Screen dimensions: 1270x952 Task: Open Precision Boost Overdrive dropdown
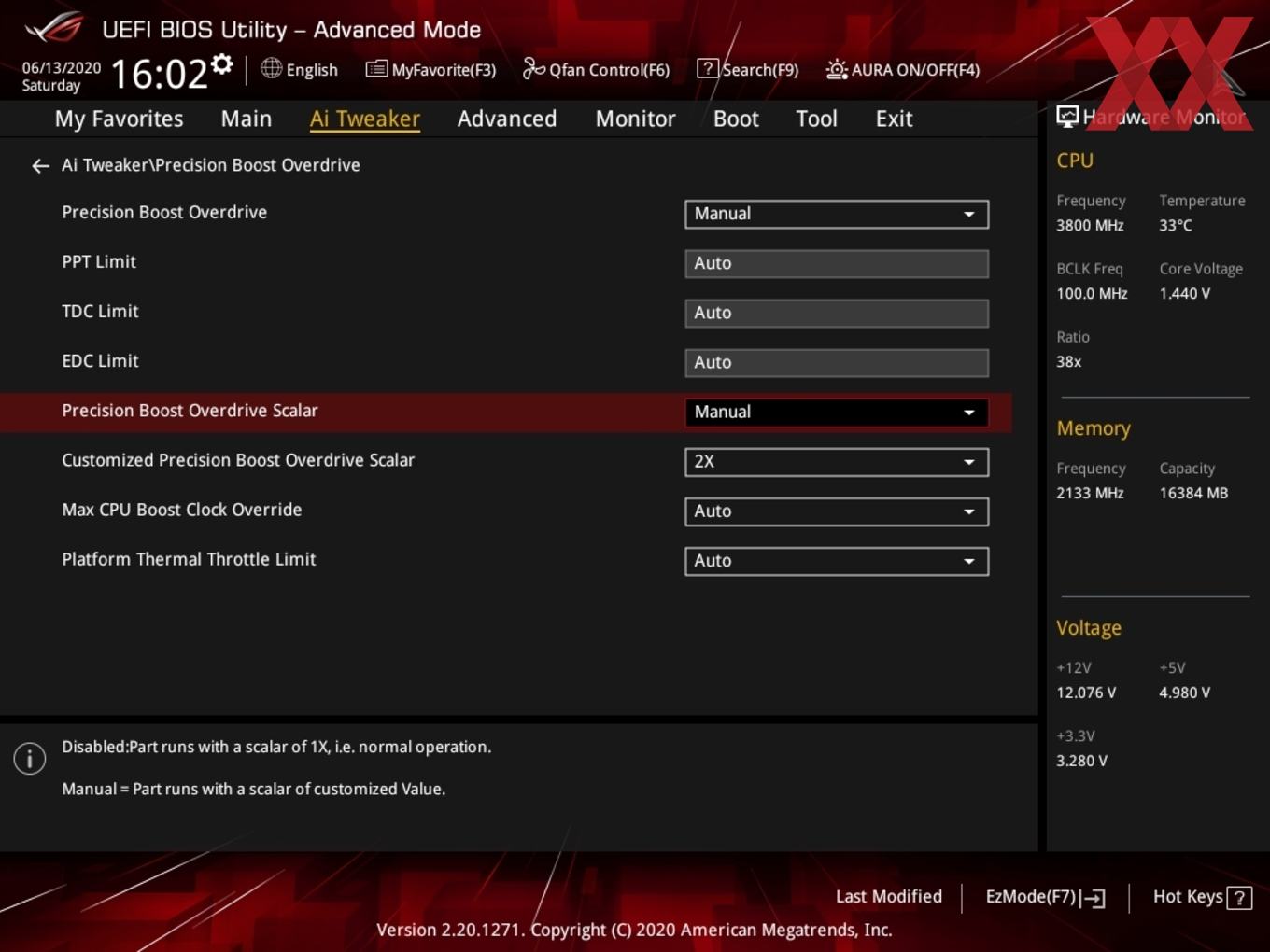(x=837, y=214)
